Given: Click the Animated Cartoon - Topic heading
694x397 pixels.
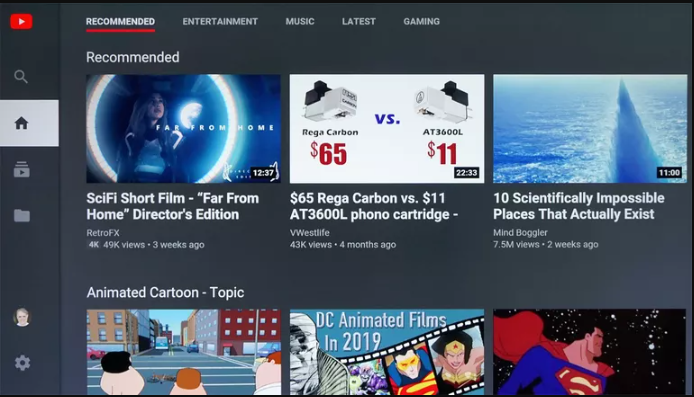Looking at the screenshot, I should pyautogui.click(x=165, y=293).
